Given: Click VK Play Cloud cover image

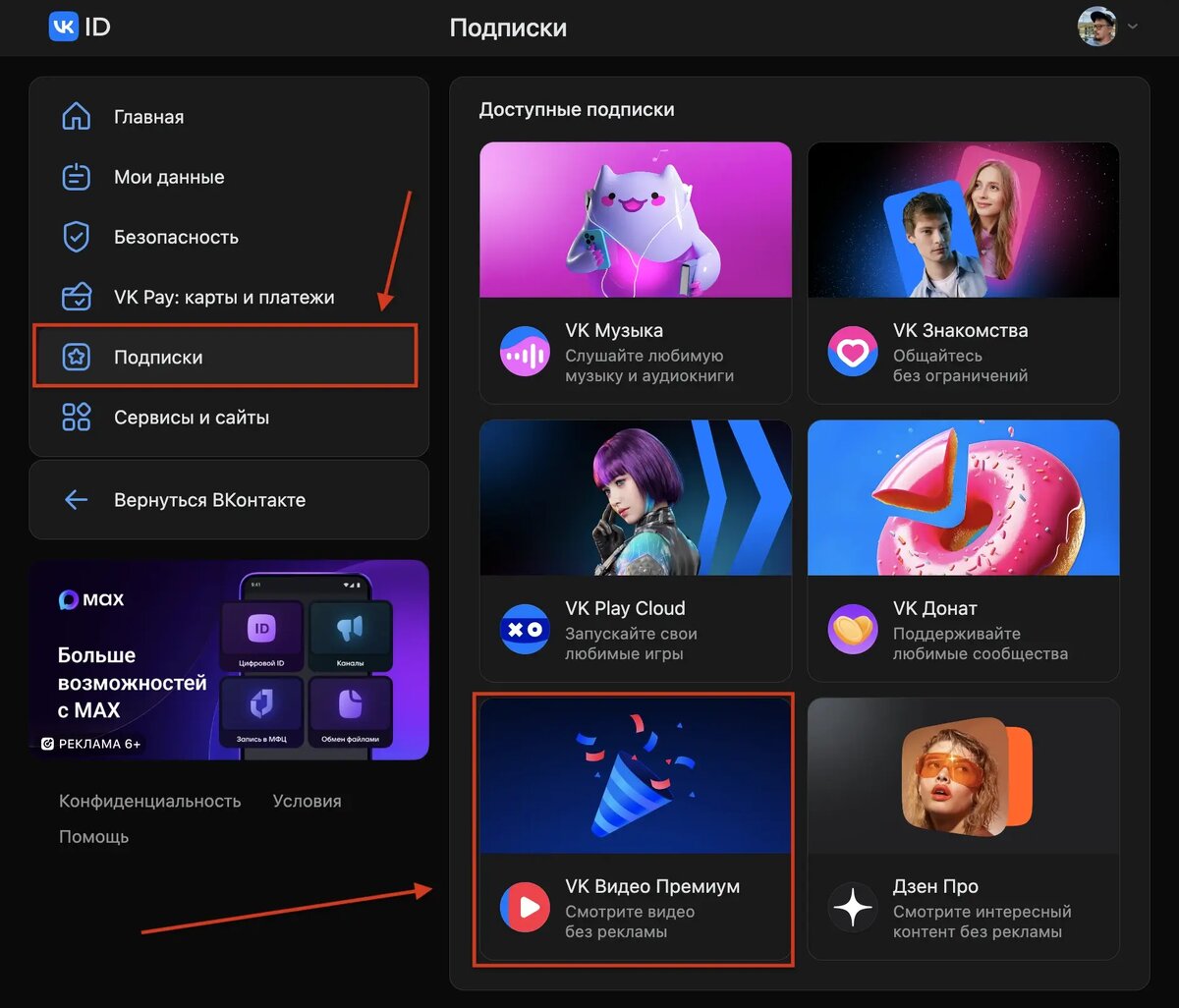Looking at the screenshot, I should pos(636,498).
